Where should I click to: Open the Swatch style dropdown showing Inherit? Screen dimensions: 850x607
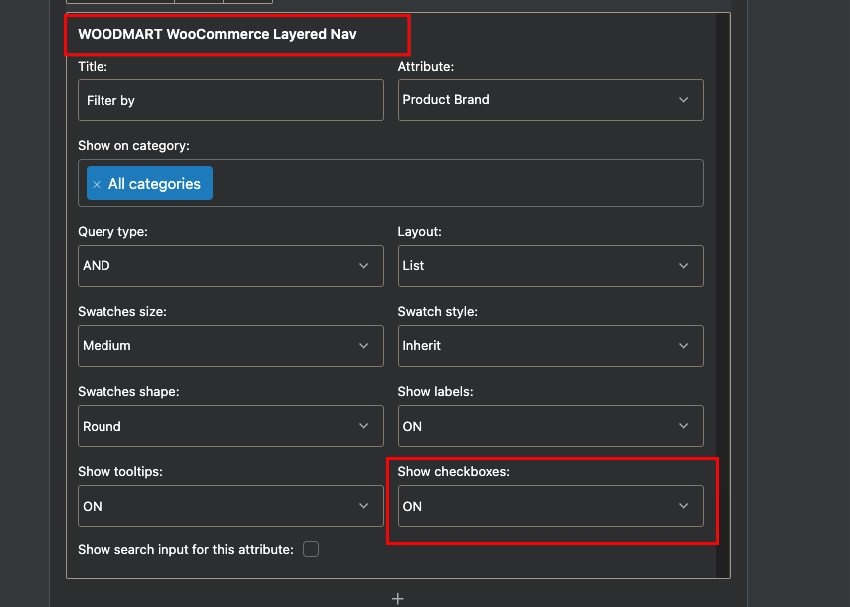click(550, 346)
